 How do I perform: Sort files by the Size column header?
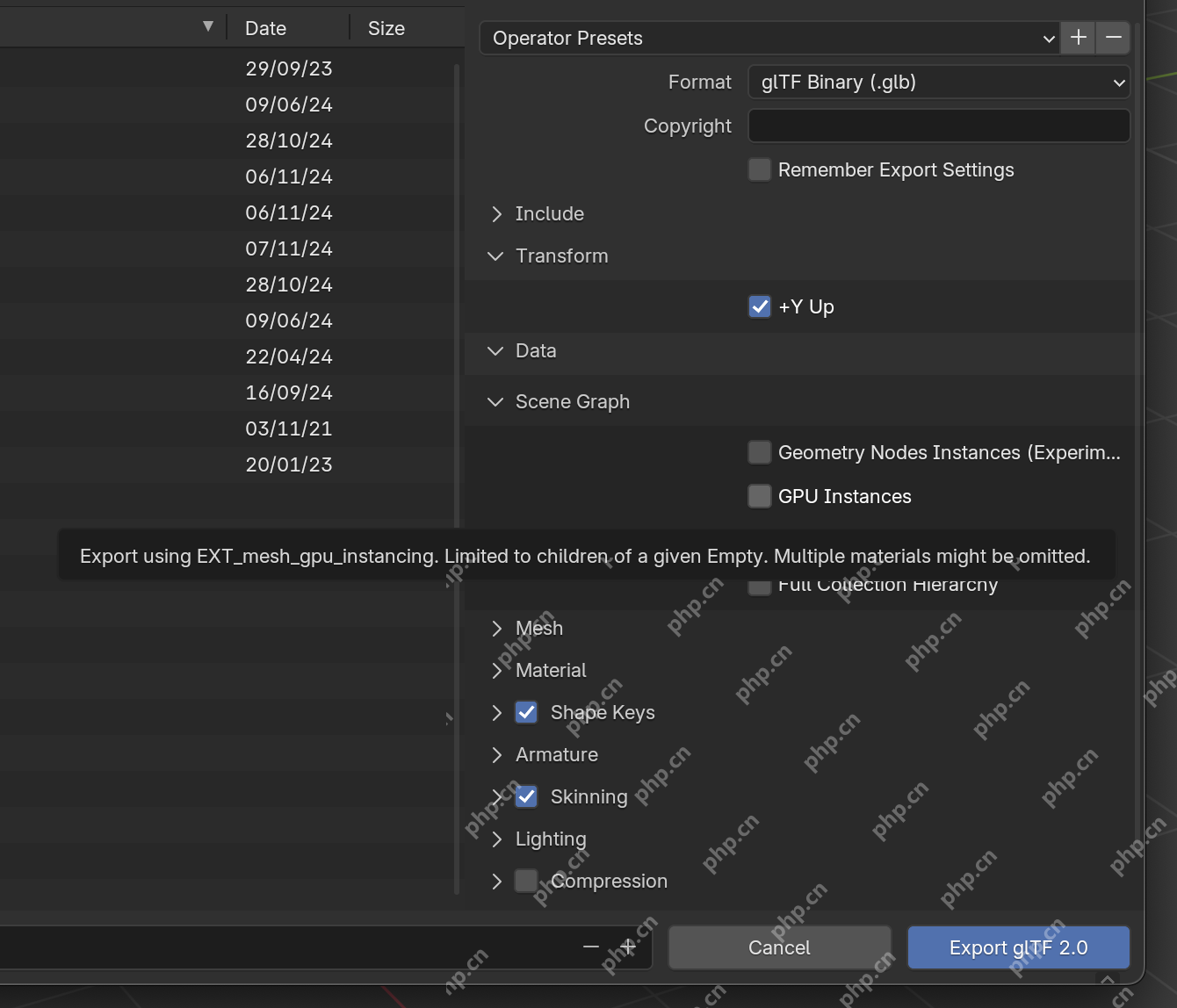[406, 28]
